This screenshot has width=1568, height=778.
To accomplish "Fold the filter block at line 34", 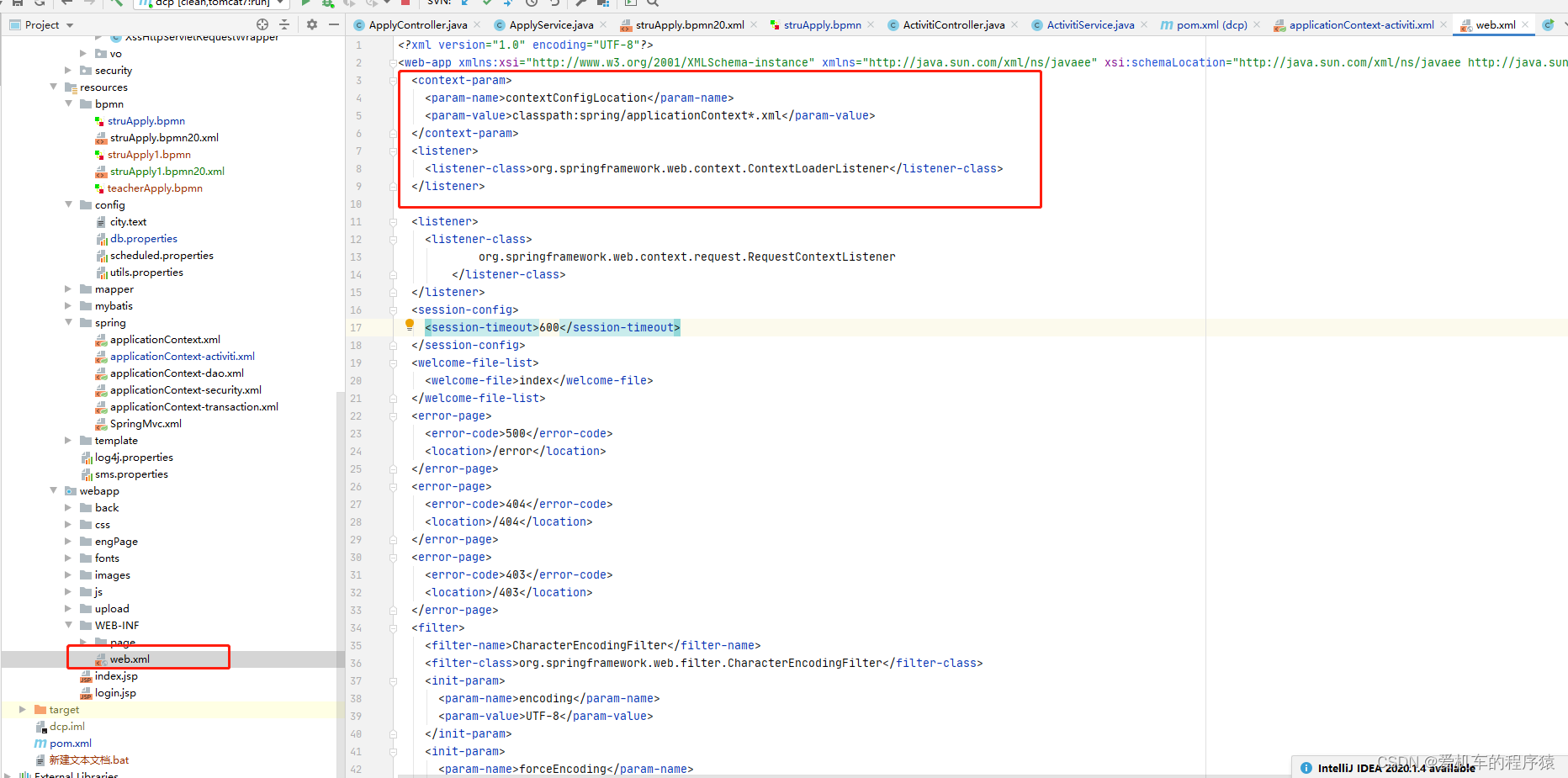I will click(x=393, y=628).
